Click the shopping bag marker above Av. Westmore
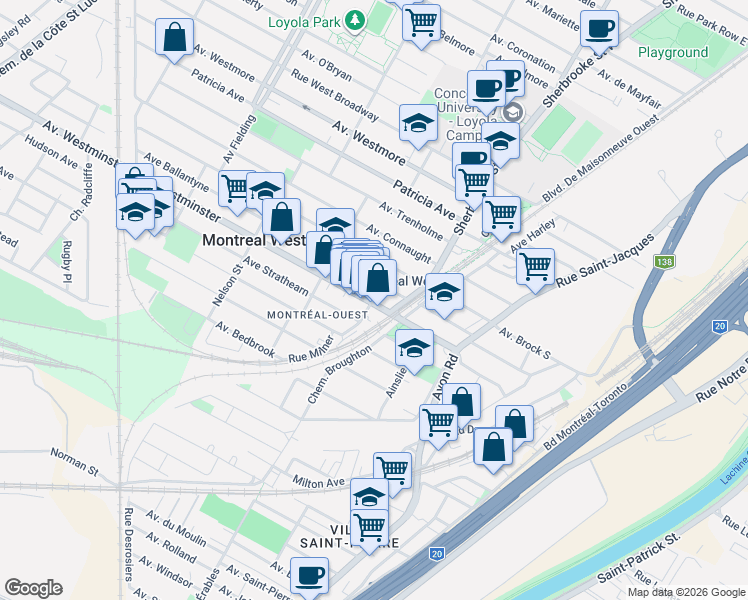Viewport: 748px width, 600px height. (x=175, y=38)
